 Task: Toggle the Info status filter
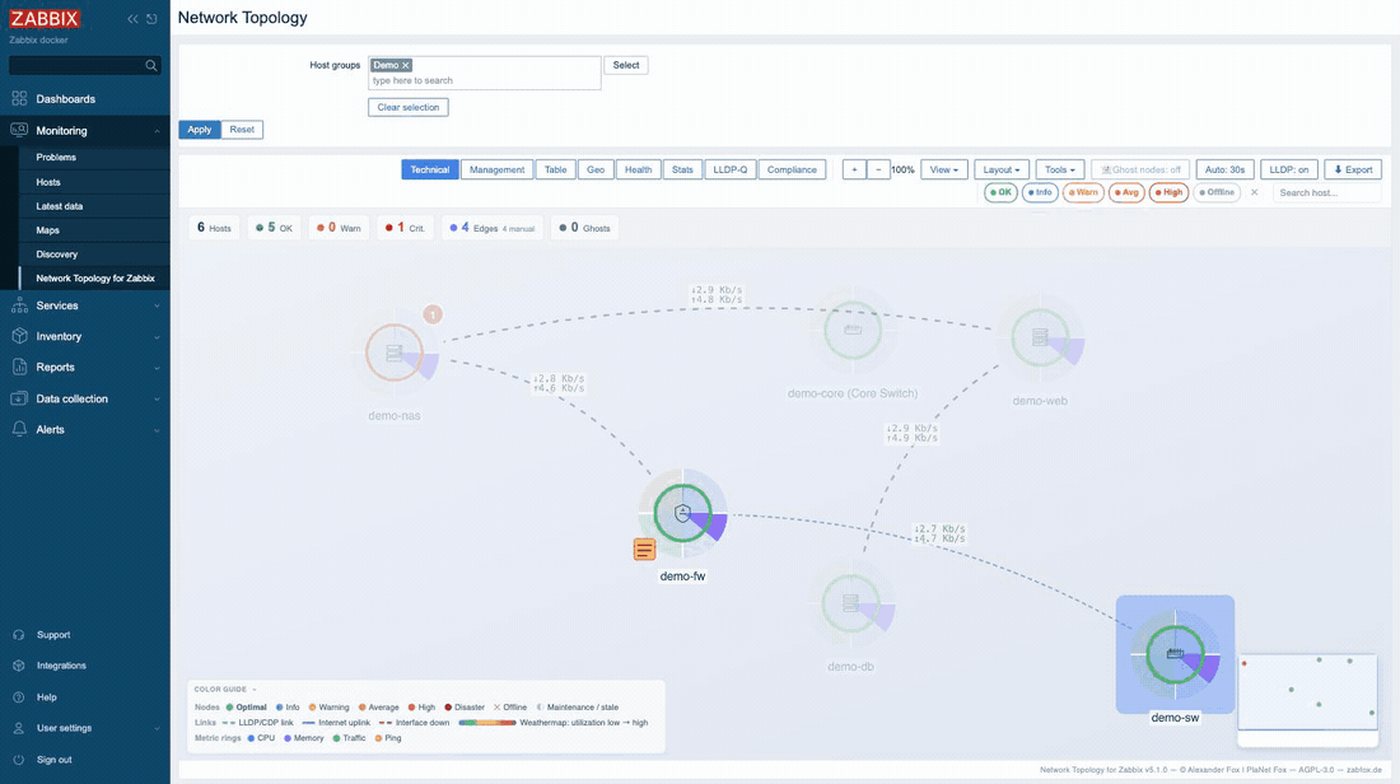[x=1040, y=192]
